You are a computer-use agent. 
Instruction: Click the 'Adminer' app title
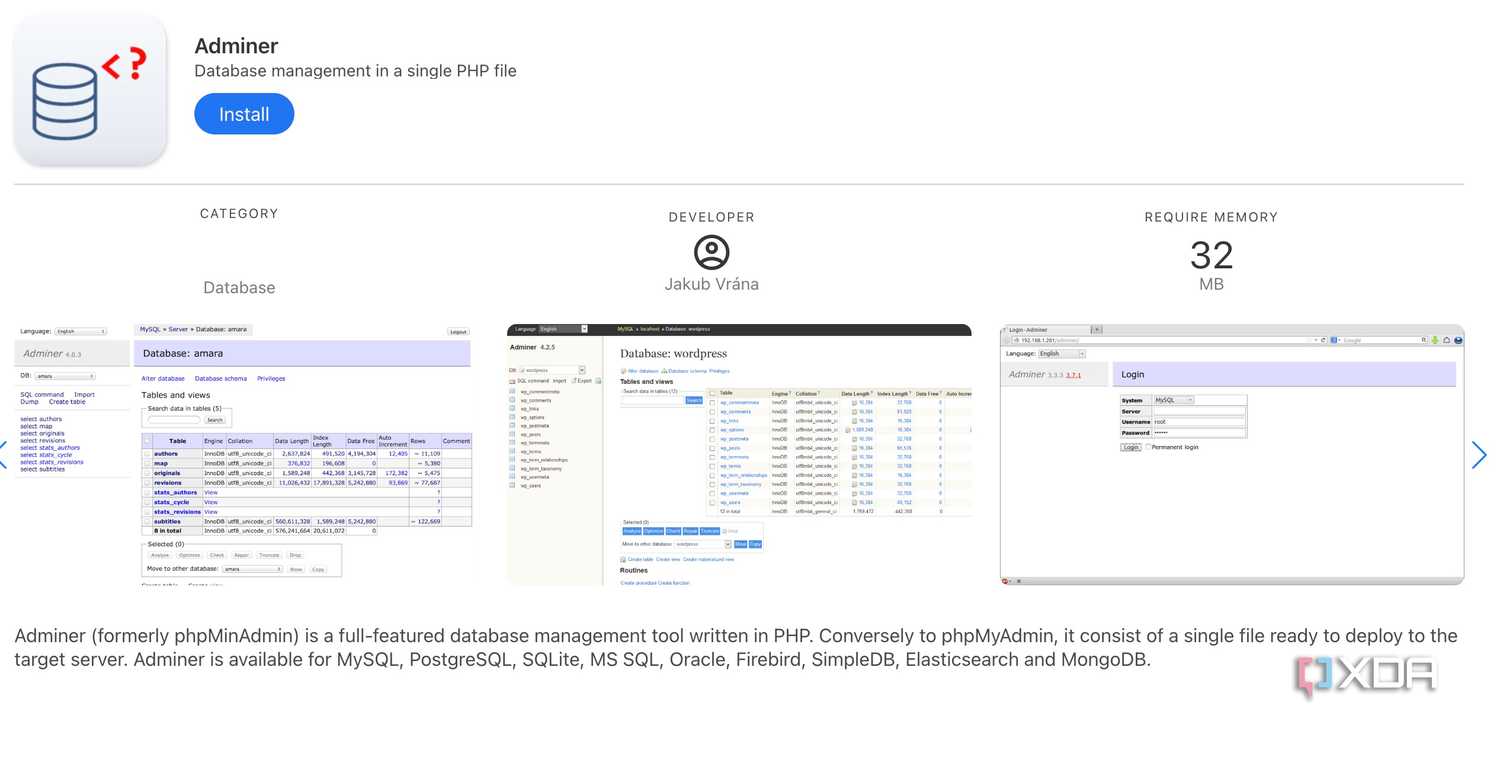tap(236, 46)
